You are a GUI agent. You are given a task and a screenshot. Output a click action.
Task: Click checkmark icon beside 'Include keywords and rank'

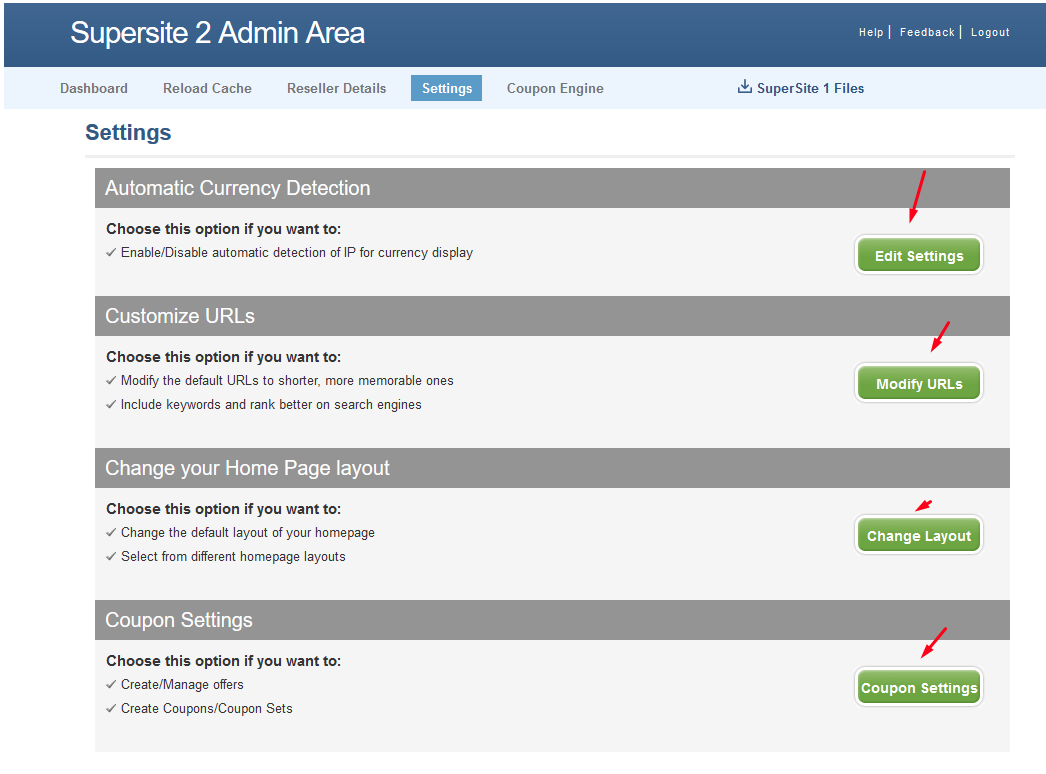(111, 405)
